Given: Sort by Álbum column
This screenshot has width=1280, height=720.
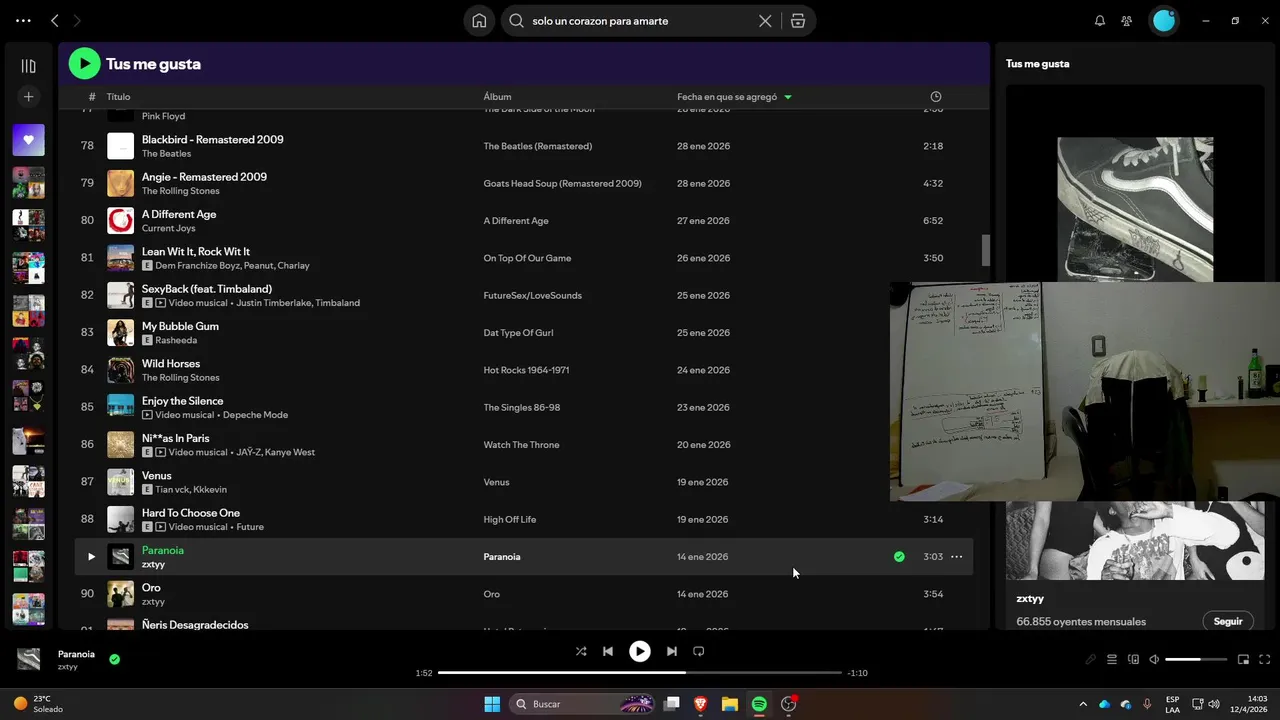Looking at the screenshot, I should pos(497,97).
